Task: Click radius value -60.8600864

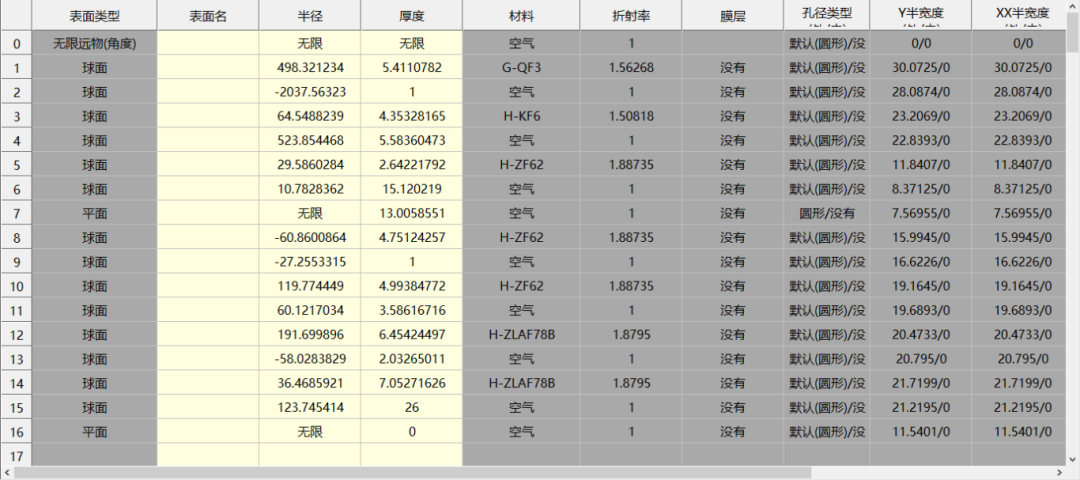Action: (310, 238)
